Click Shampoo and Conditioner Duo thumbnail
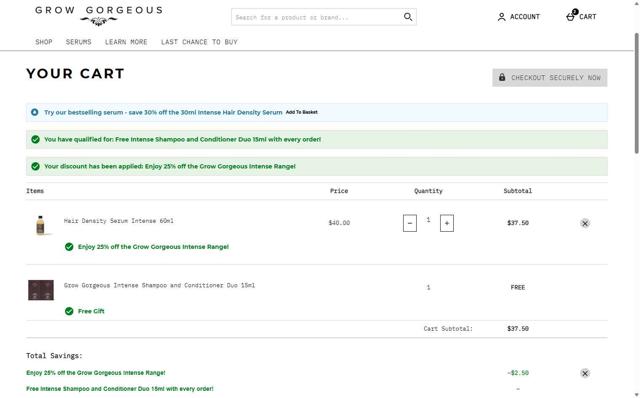The height and width of the screenshot is (398, 640). coord(41,290)
